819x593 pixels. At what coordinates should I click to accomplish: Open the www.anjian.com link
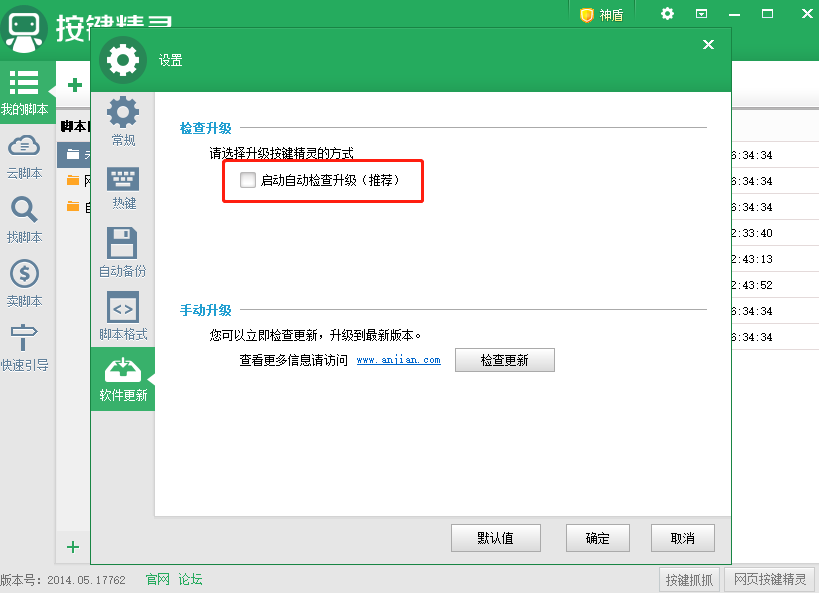(399, 360)
